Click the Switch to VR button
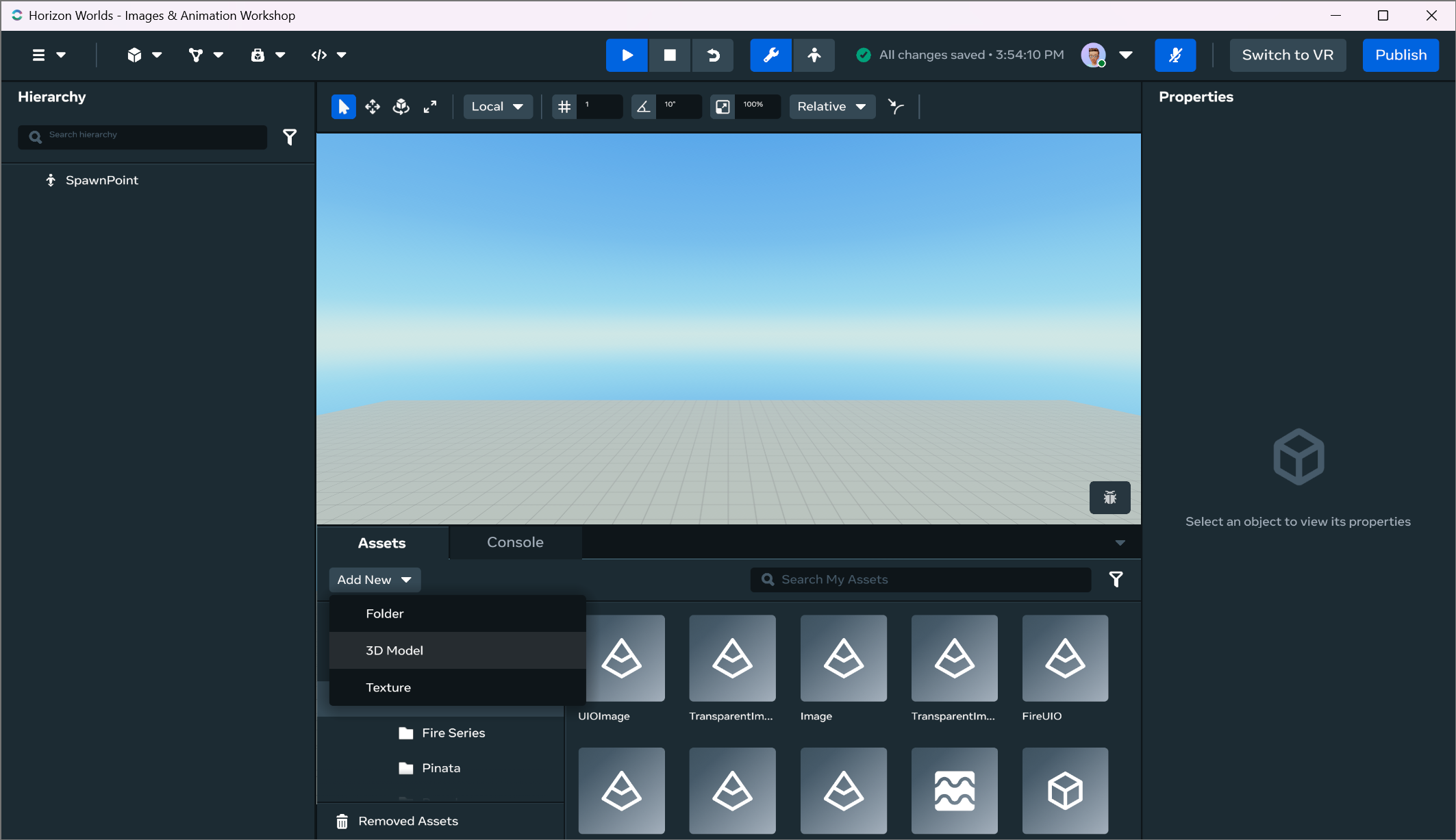 (x=1288, y=55)
